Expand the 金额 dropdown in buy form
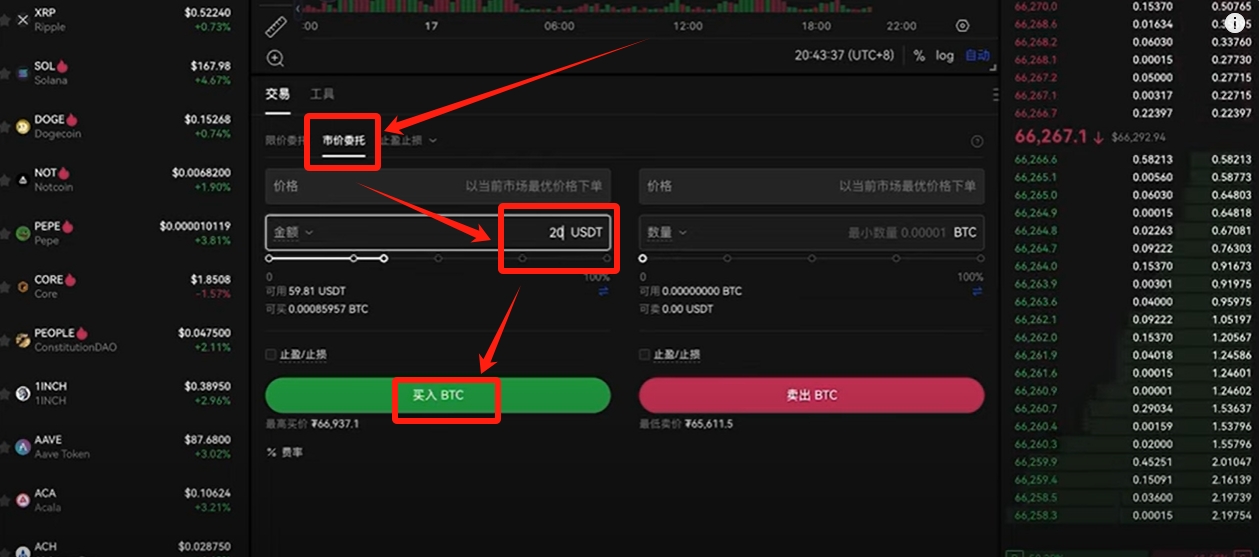The image size is (1259, 557). click(x=293, y=232)
